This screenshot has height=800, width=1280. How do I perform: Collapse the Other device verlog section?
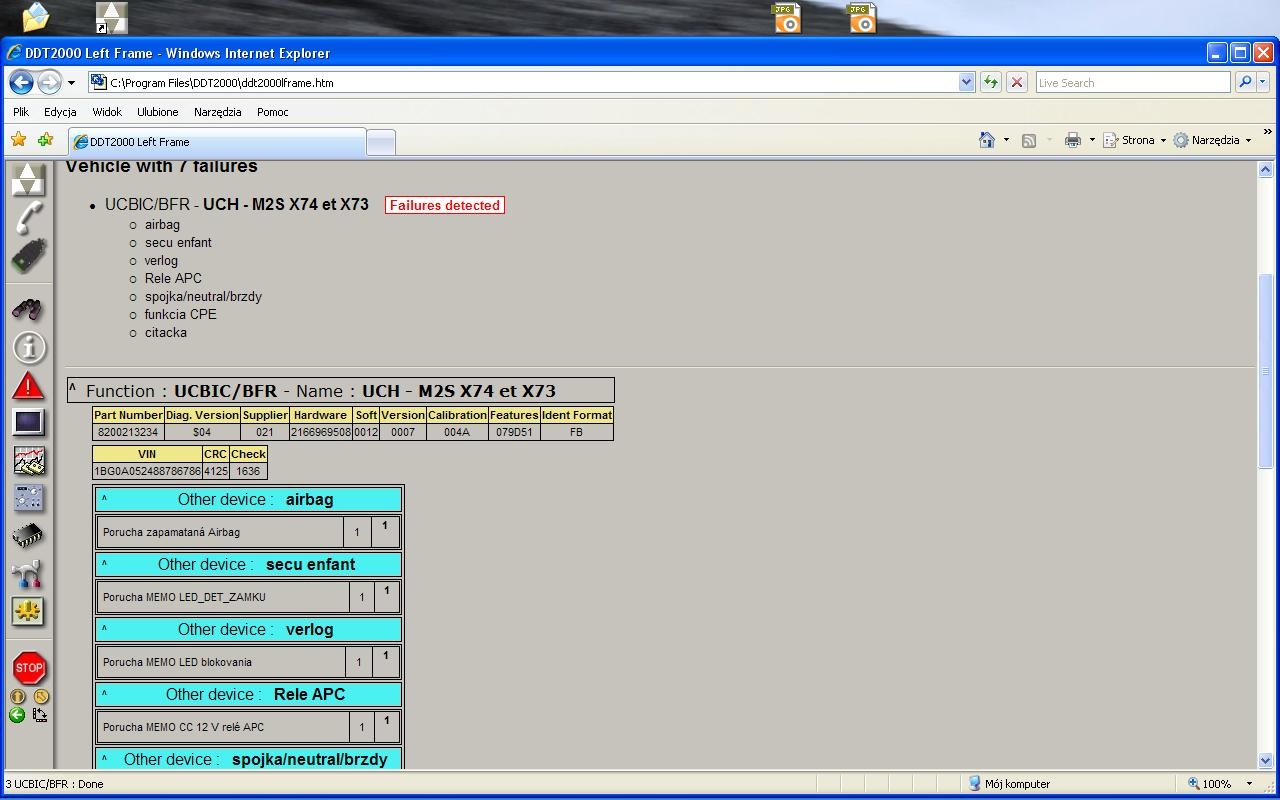pos(104,629)
